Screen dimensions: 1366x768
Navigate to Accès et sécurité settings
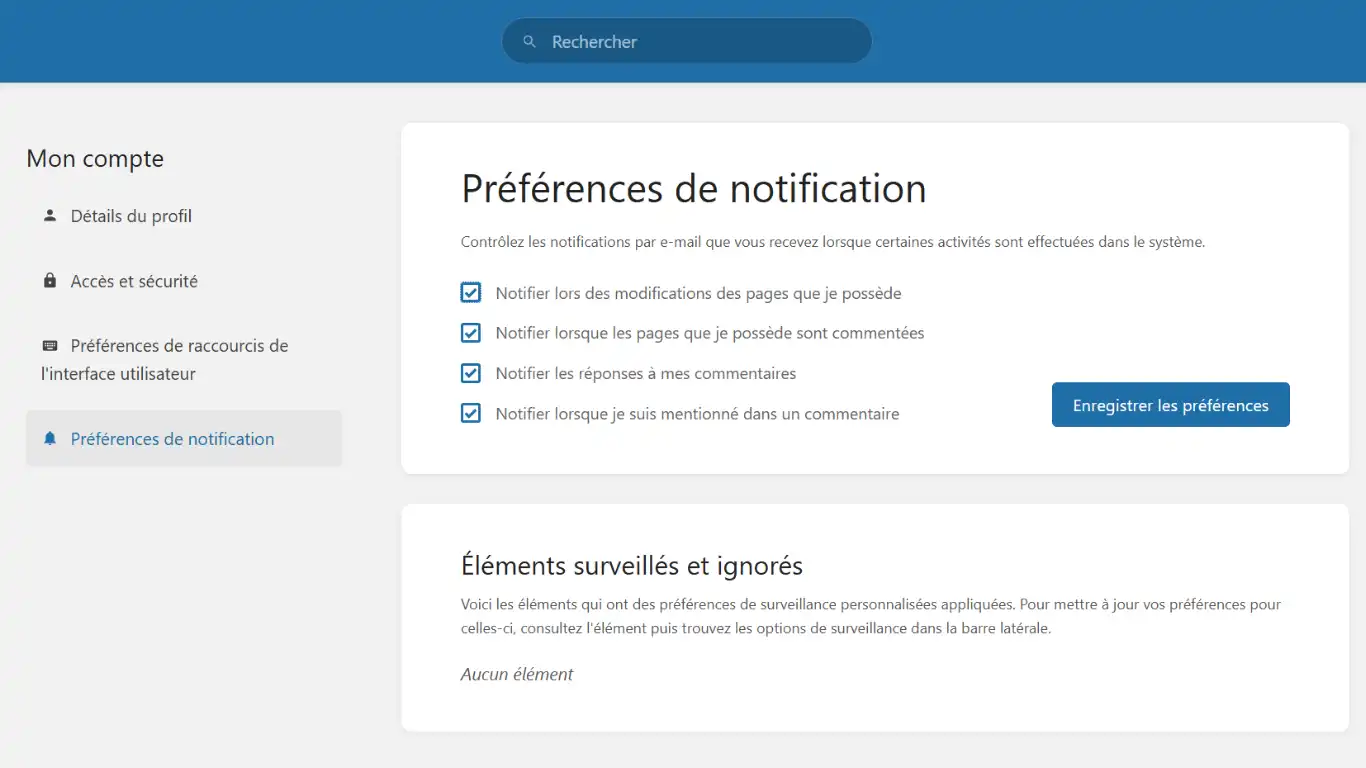[135, 280]
